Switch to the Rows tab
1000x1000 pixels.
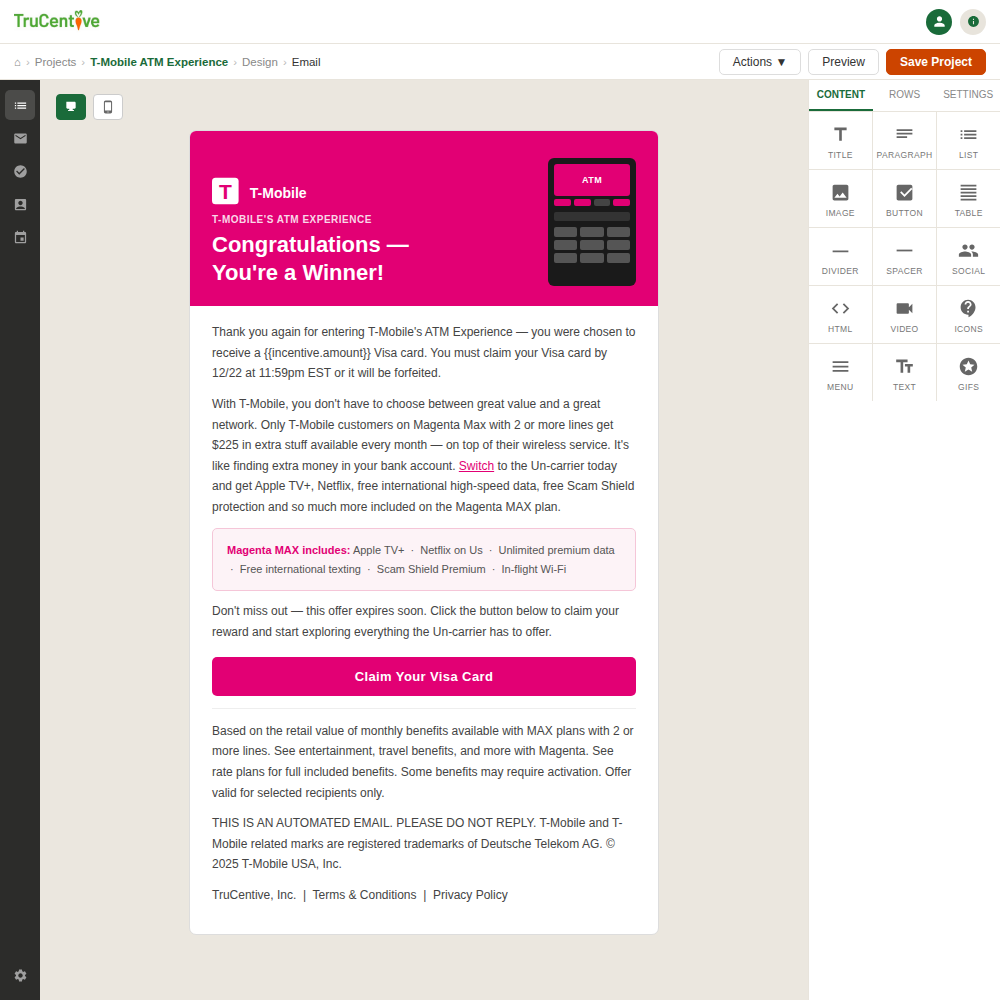click(904, 94)
